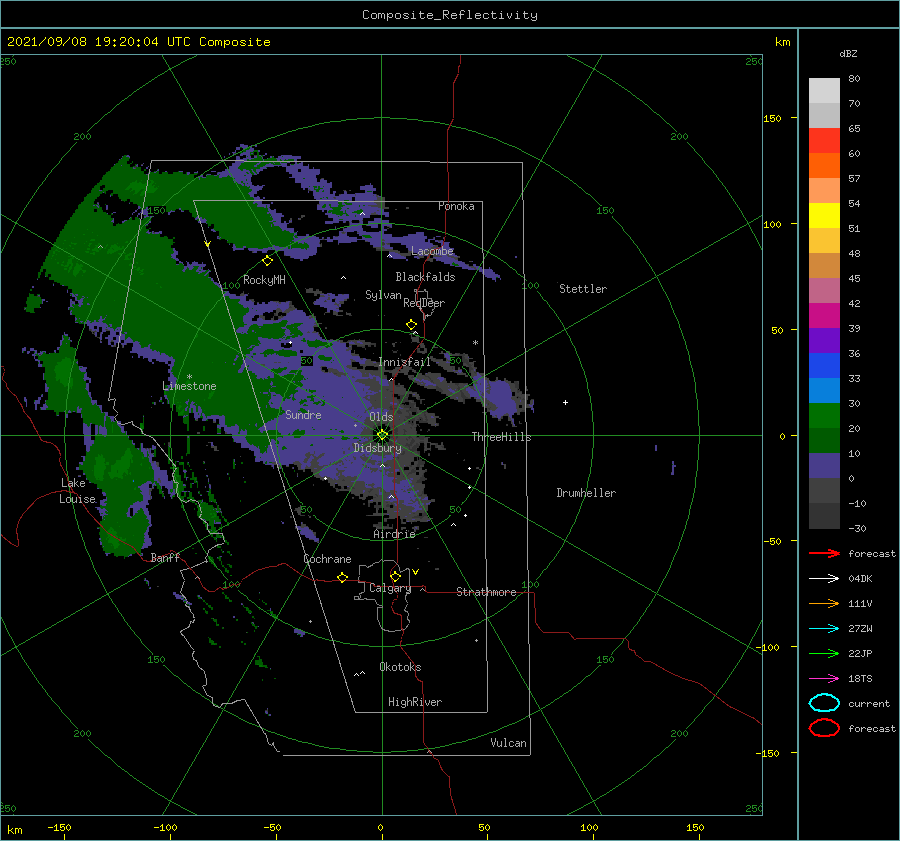Click the Sundre city label
This screenshot has height=841, width=900.
(303, 414)
